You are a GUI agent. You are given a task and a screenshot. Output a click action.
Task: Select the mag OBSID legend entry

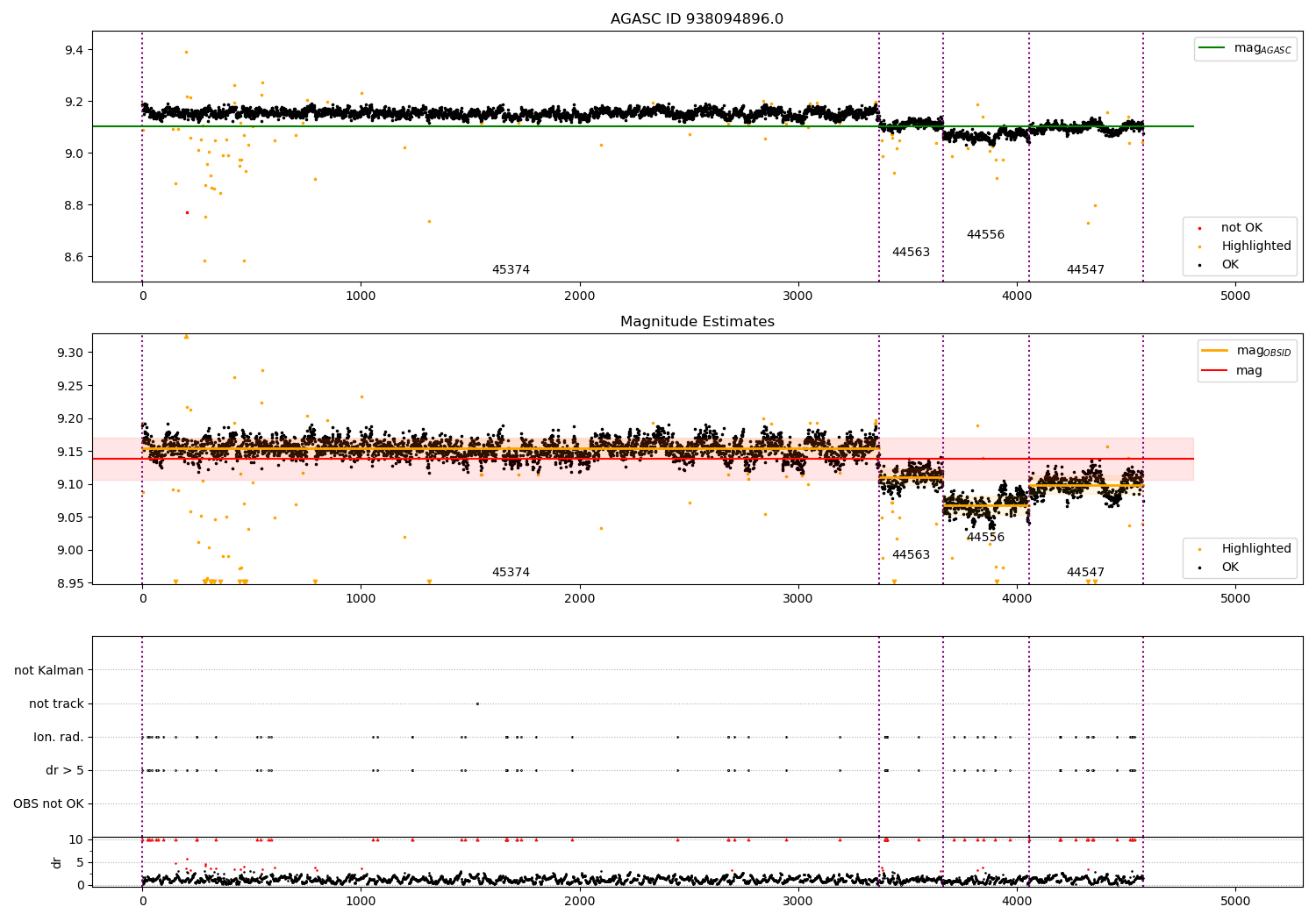pos(1247,351)
